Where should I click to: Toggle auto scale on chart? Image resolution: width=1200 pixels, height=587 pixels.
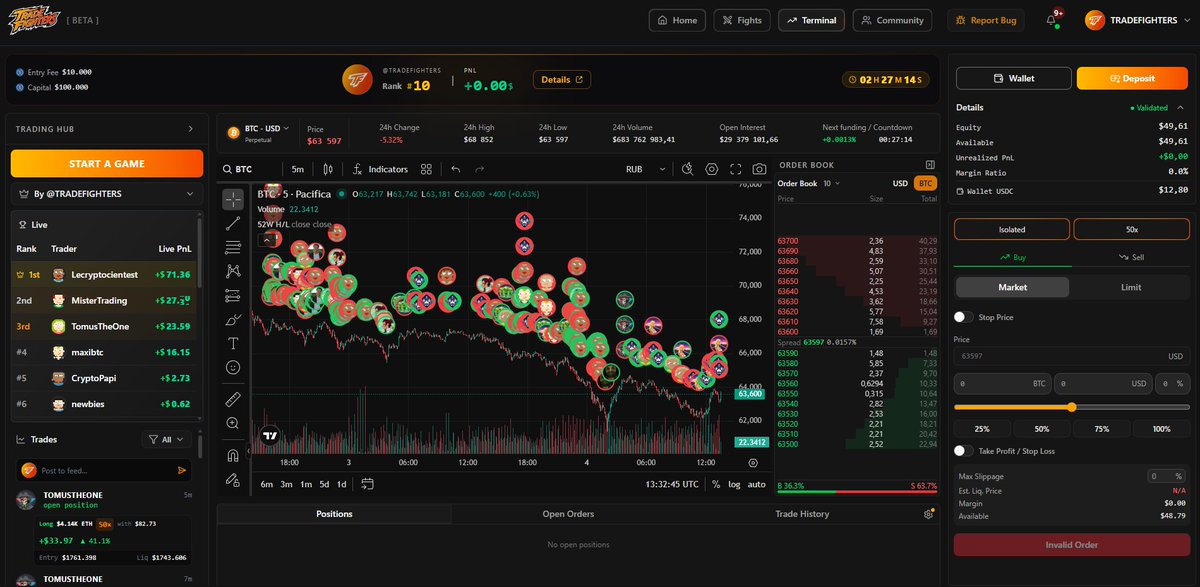point(757,484)
